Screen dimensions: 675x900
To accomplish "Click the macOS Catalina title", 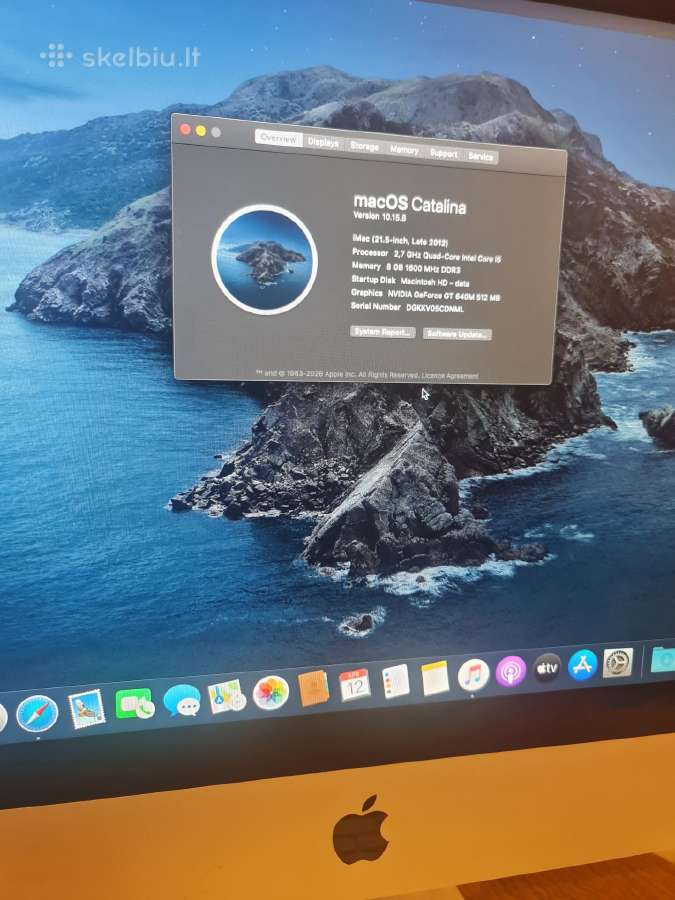I will coord(410,203).
